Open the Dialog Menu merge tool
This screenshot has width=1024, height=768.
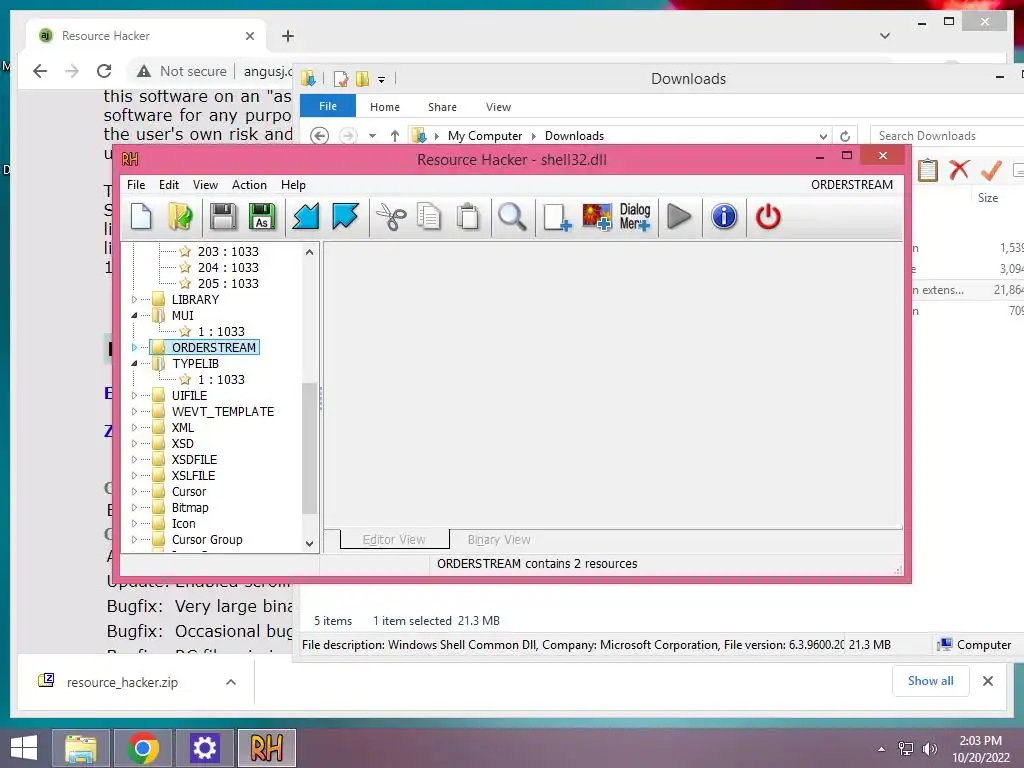635,217
